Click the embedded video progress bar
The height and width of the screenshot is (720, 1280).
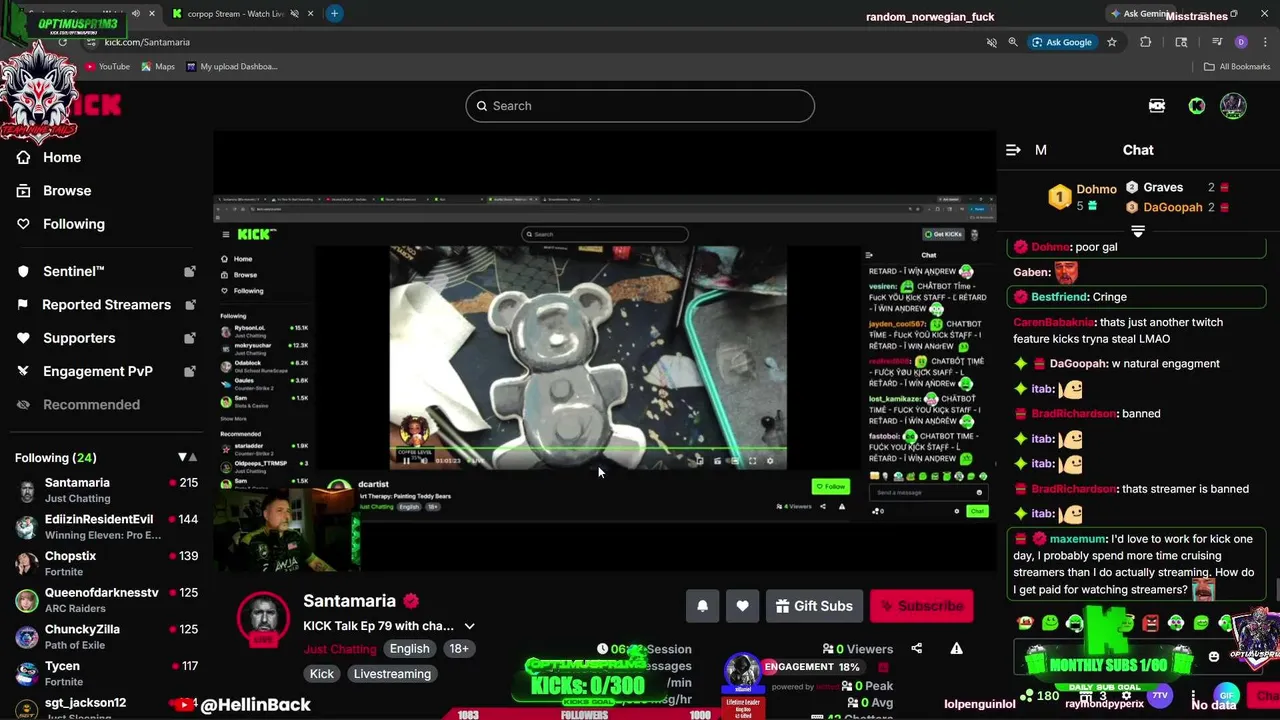(588, 449)
